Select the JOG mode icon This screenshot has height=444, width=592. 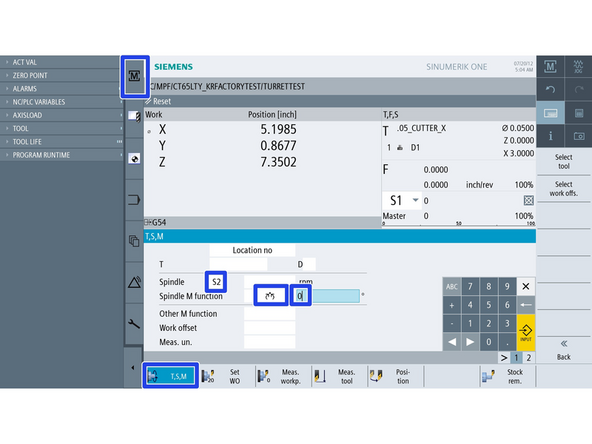point(578,67)
